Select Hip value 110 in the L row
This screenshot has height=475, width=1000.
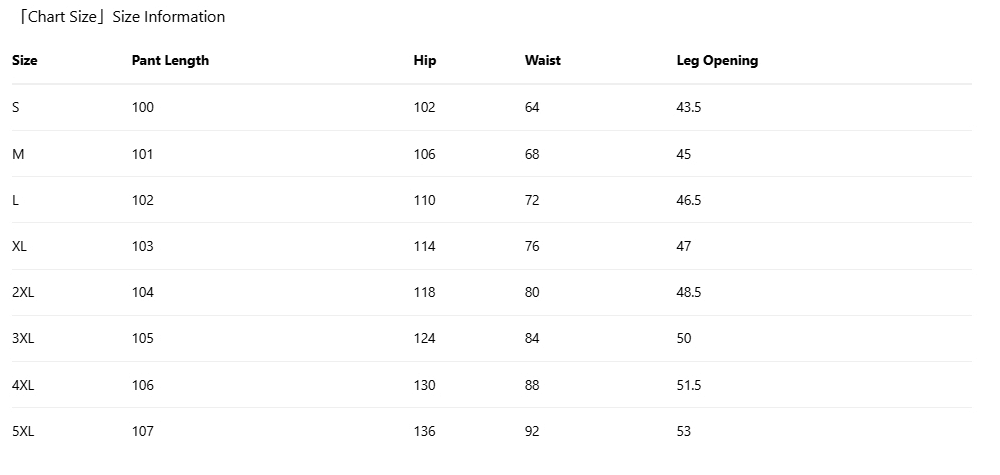coord(424,200)
